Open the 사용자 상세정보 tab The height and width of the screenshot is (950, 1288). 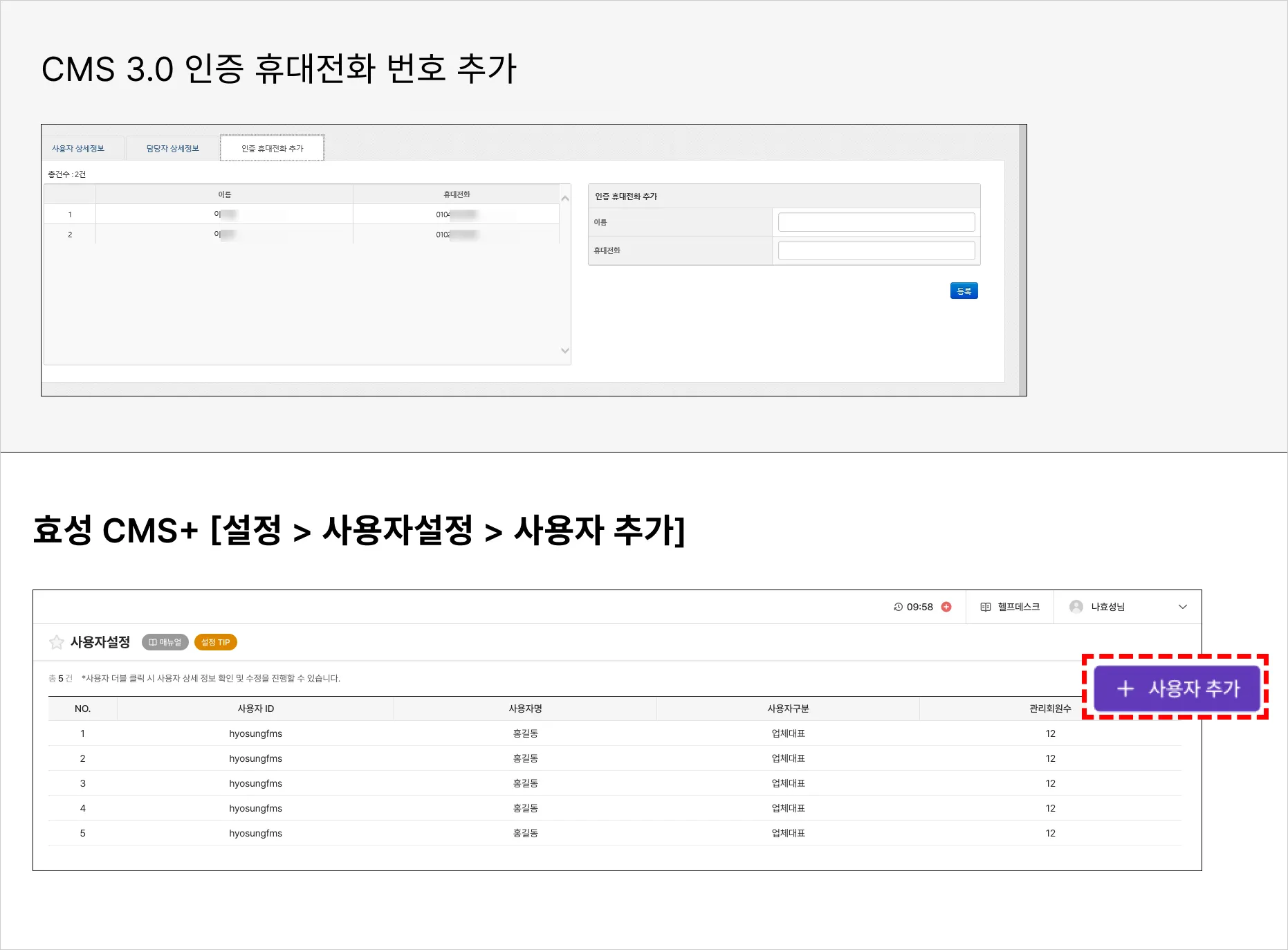click(x=78, y=149)
